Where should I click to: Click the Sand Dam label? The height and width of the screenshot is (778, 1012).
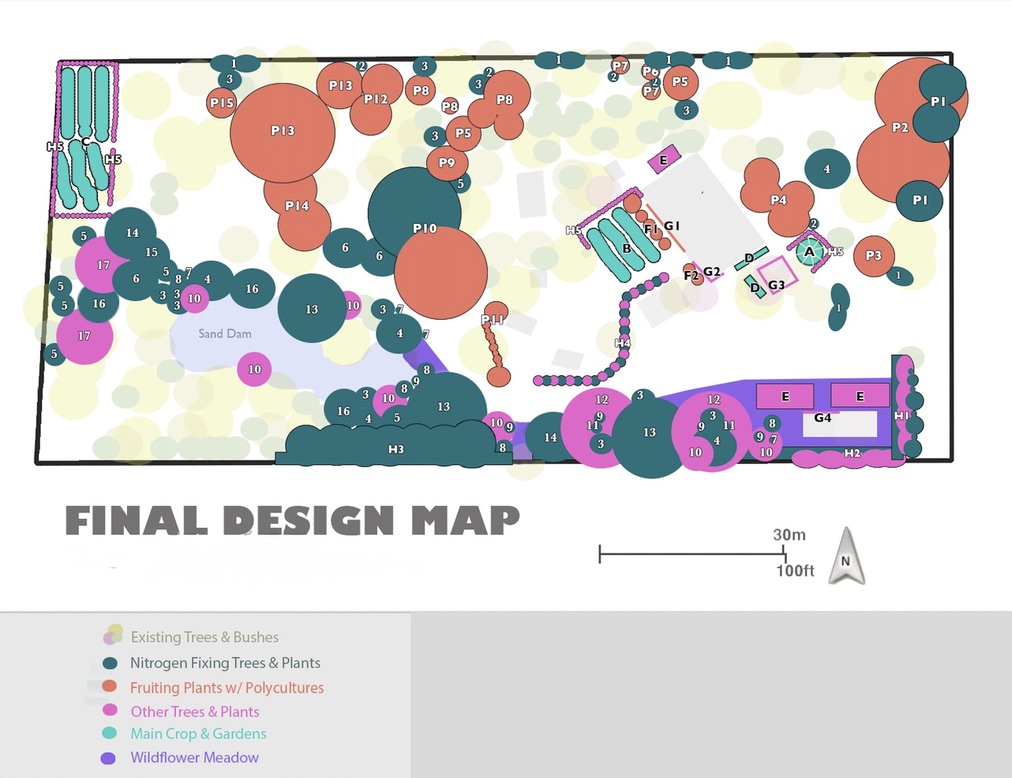point(224,333)
